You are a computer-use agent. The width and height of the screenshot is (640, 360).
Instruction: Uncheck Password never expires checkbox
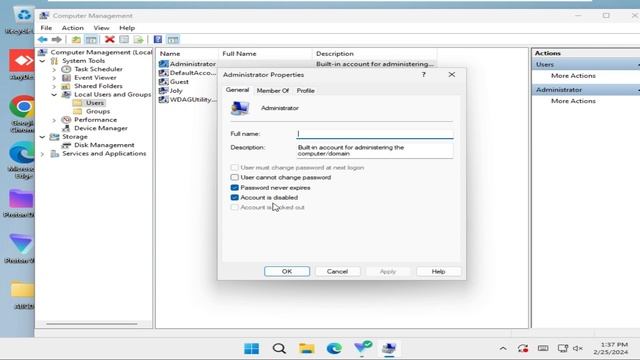click(234, 188)
